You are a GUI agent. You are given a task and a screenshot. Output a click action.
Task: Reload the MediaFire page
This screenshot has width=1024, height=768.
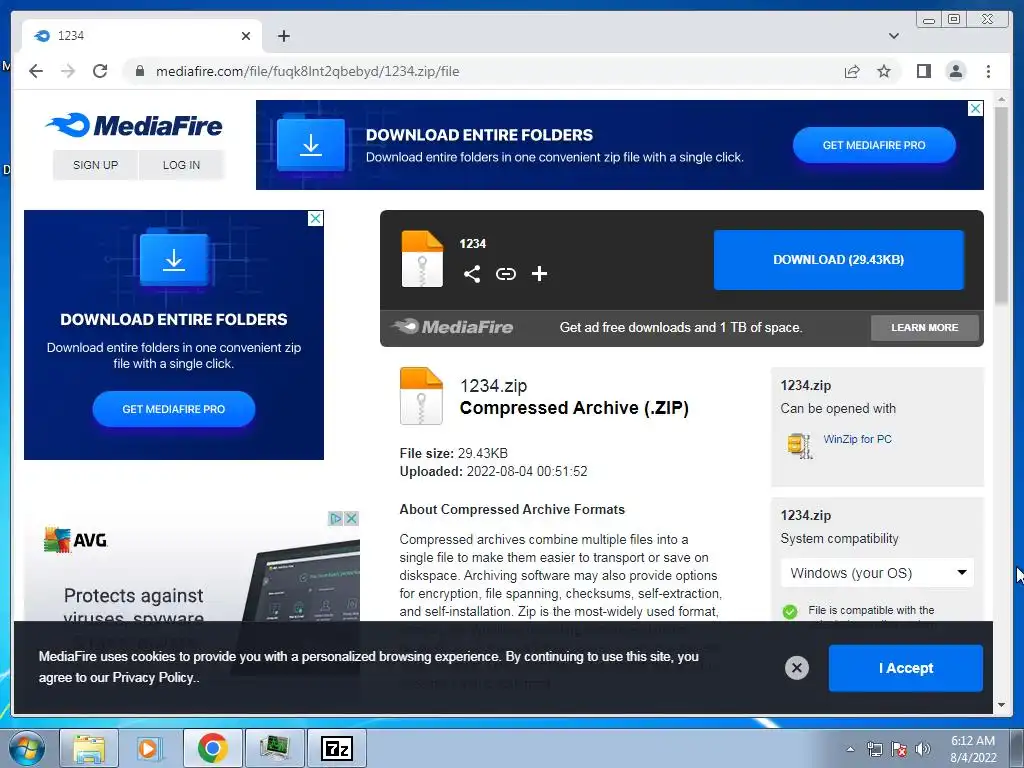click(100, 71)
